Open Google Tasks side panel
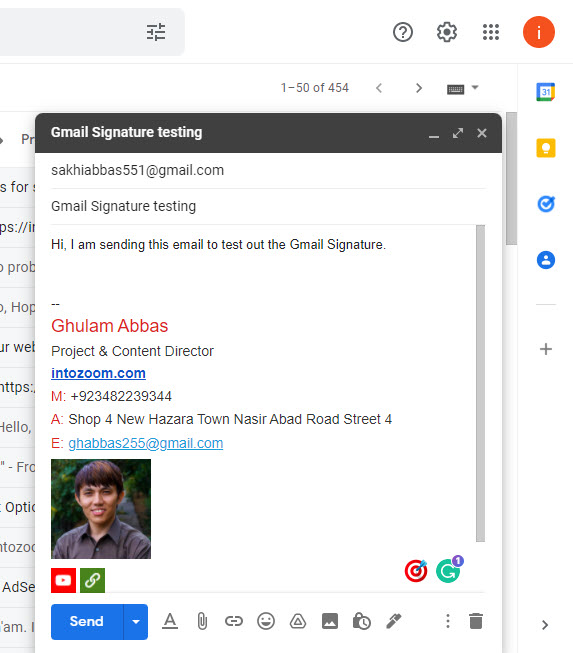The width and height of the screenshot is (573, 653). click(546, 204)
